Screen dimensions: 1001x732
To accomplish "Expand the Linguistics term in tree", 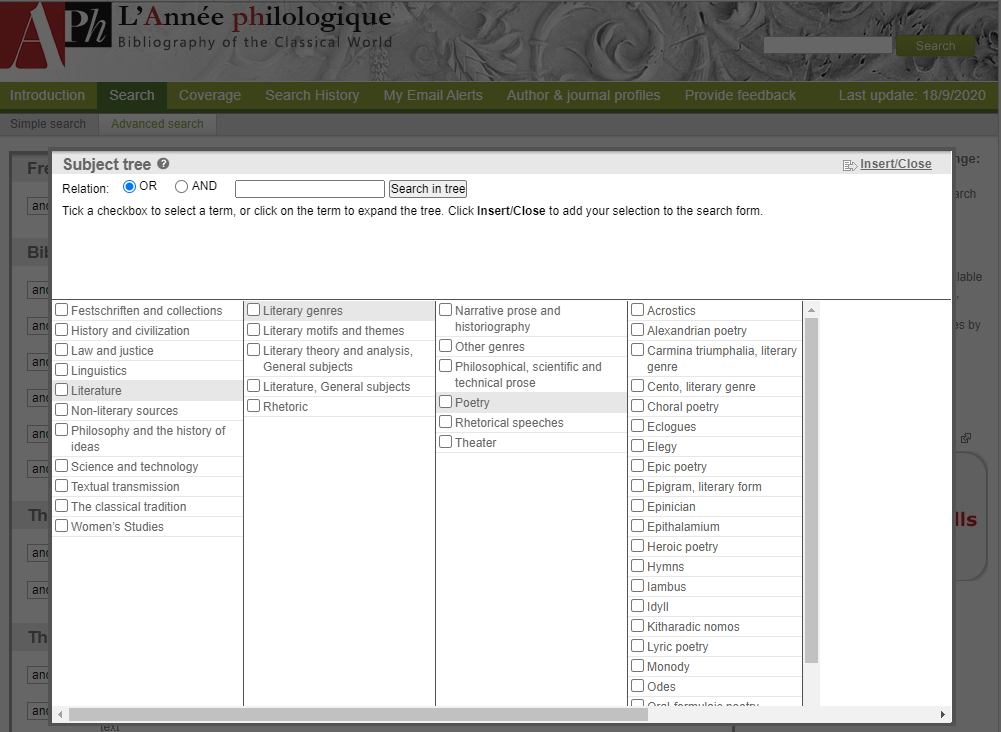I will point(99,371).
